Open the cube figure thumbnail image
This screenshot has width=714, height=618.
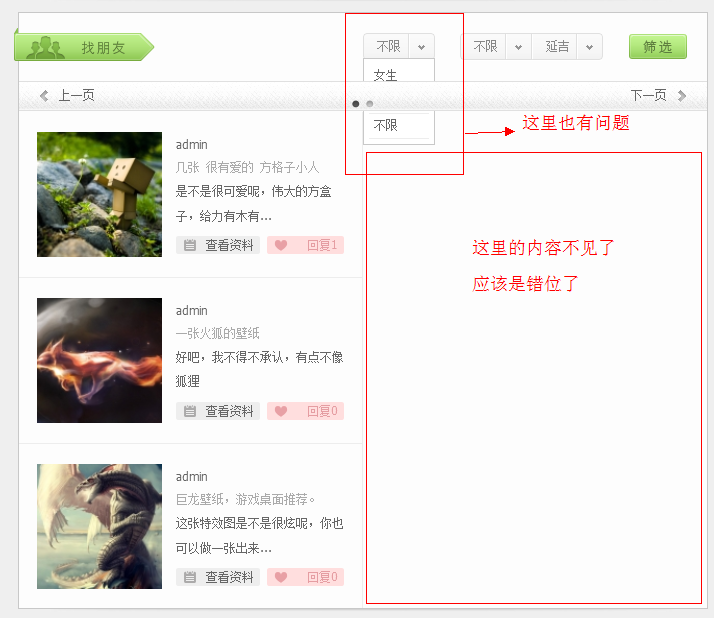click(99, 194)
